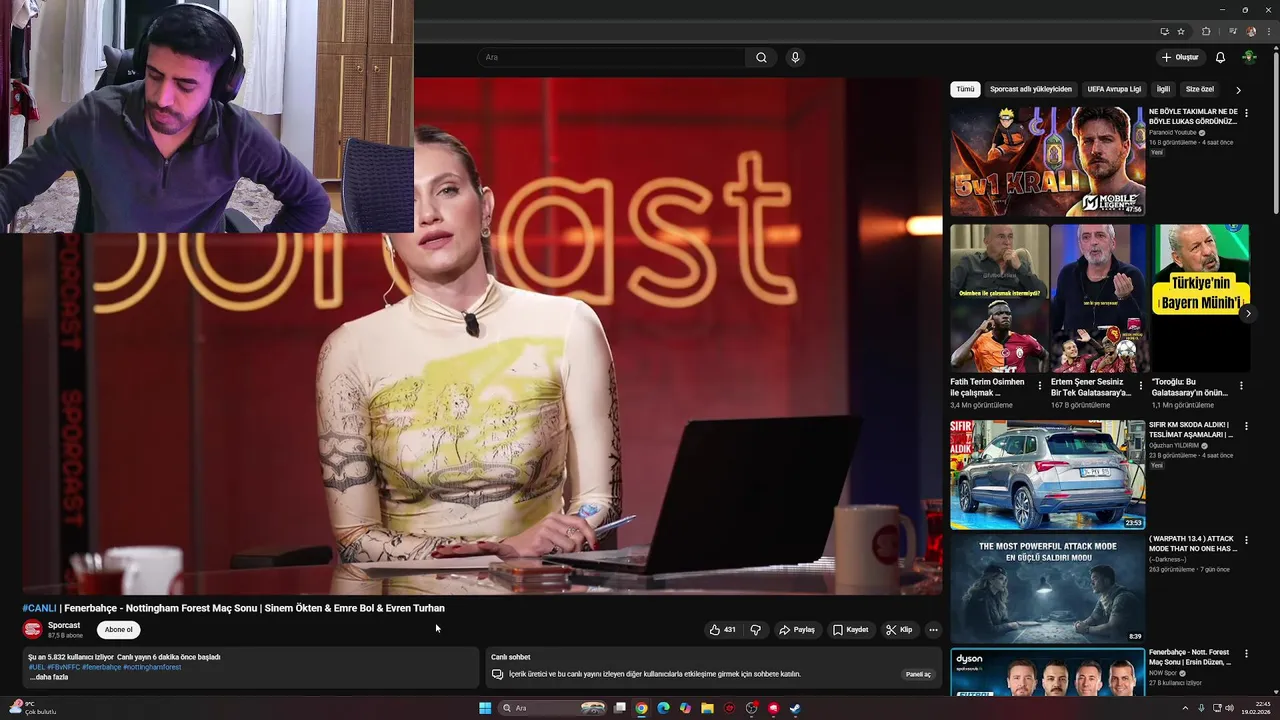Image resolution: width=1280 pixels, height=720 pixels.
Task: Open more actions ellipsis below video
Action: pyautogui.click(x=933, y=630)
